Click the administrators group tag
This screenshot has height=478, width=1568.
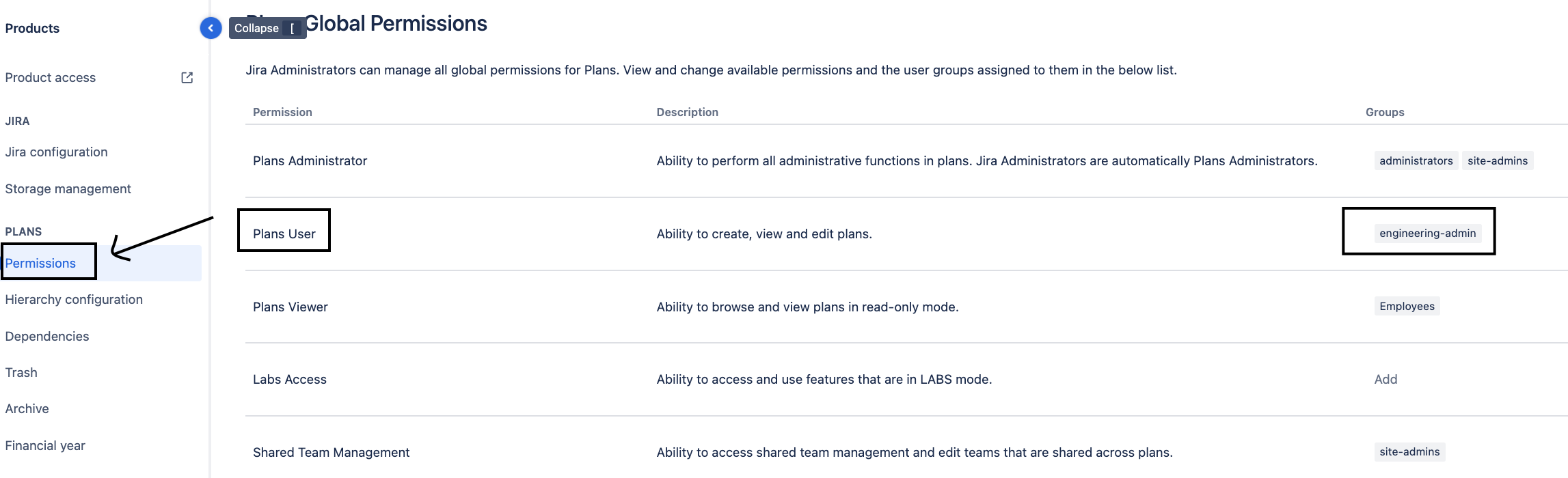[1416, 160]
